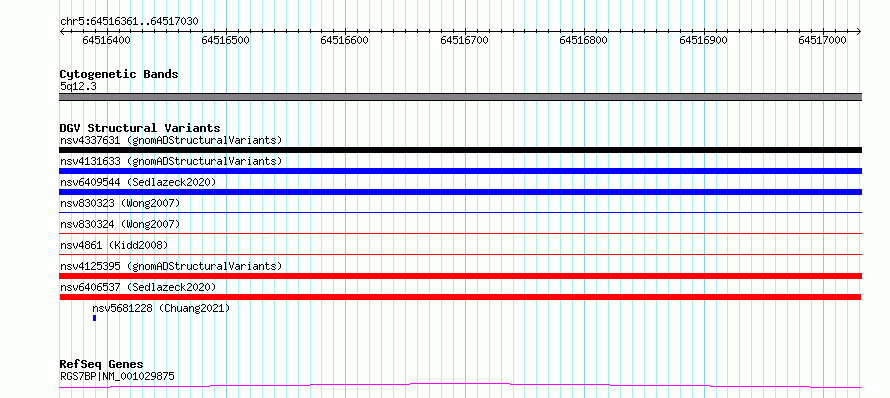Viewport: 890px width, 398px height.
Task: Click the blue bar under nsv4131633
Action: (x=460, y=171)
